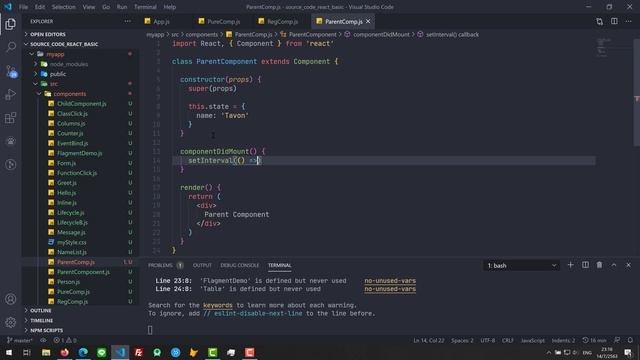Open Run and Debug view
Image resolution: width=640 pixels, height=360 pixels.
click(x=11, y=95)
